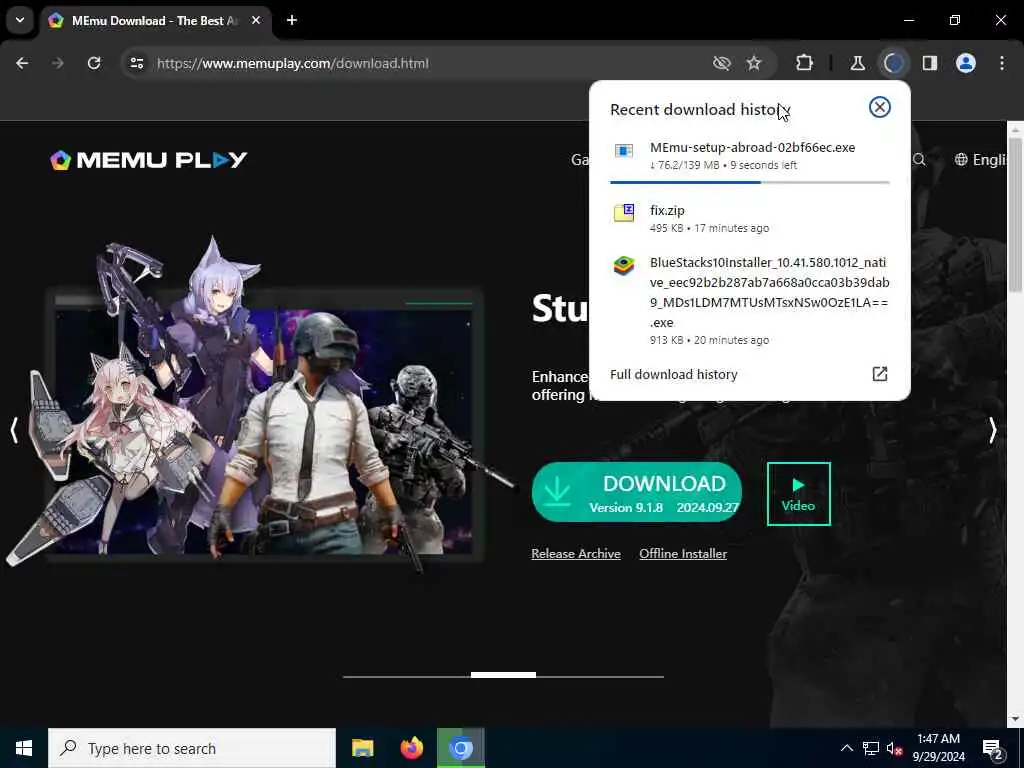The height and width of the screenshot is (768, 1024).
Task: Click the muted volume tray icon
Action: click(894, 749)
